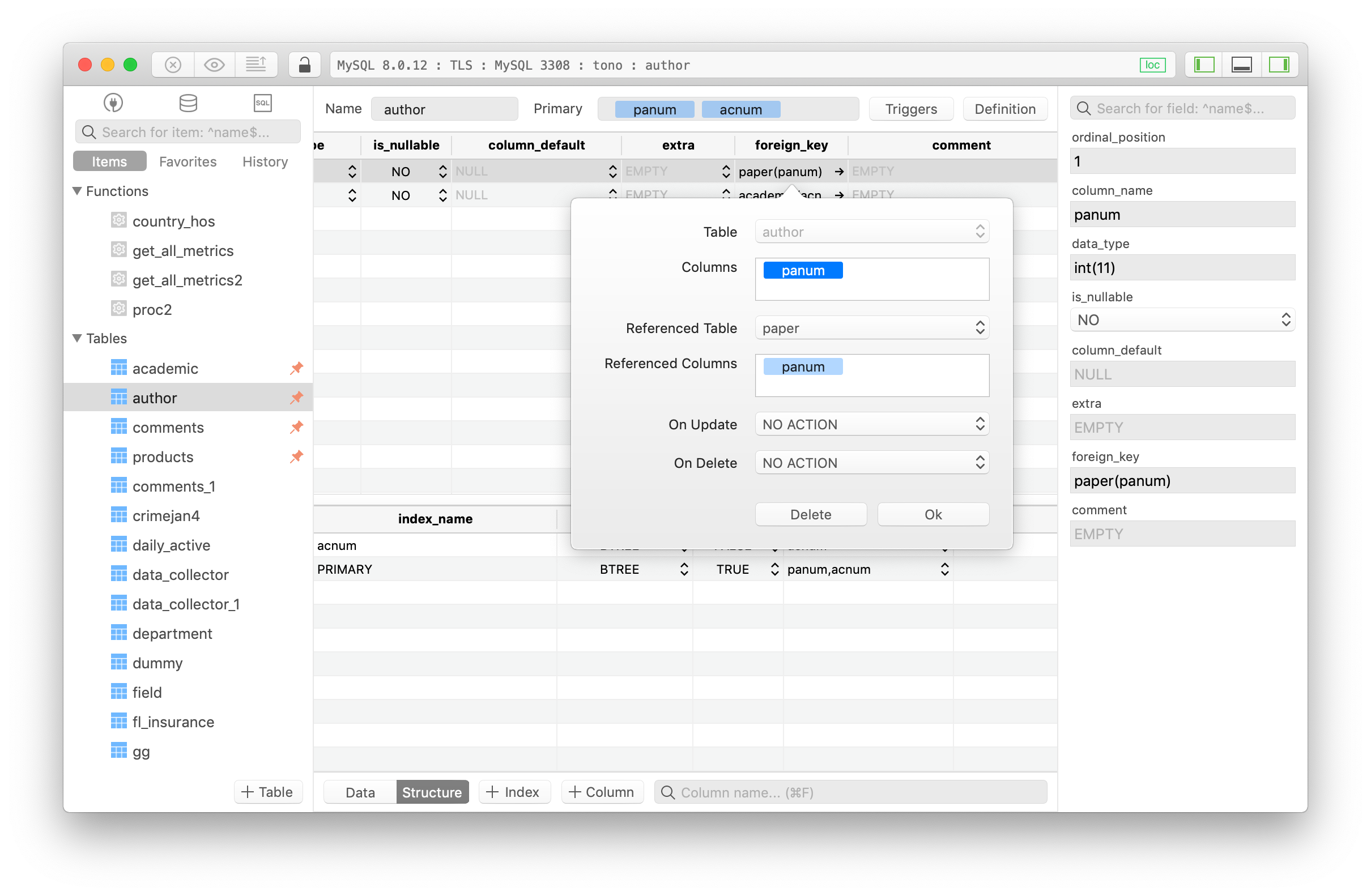Image resolution: width=1371 pixels, height=896 pixels.
Task: Switch to the Definition tab
Action: coord(1005,109)
